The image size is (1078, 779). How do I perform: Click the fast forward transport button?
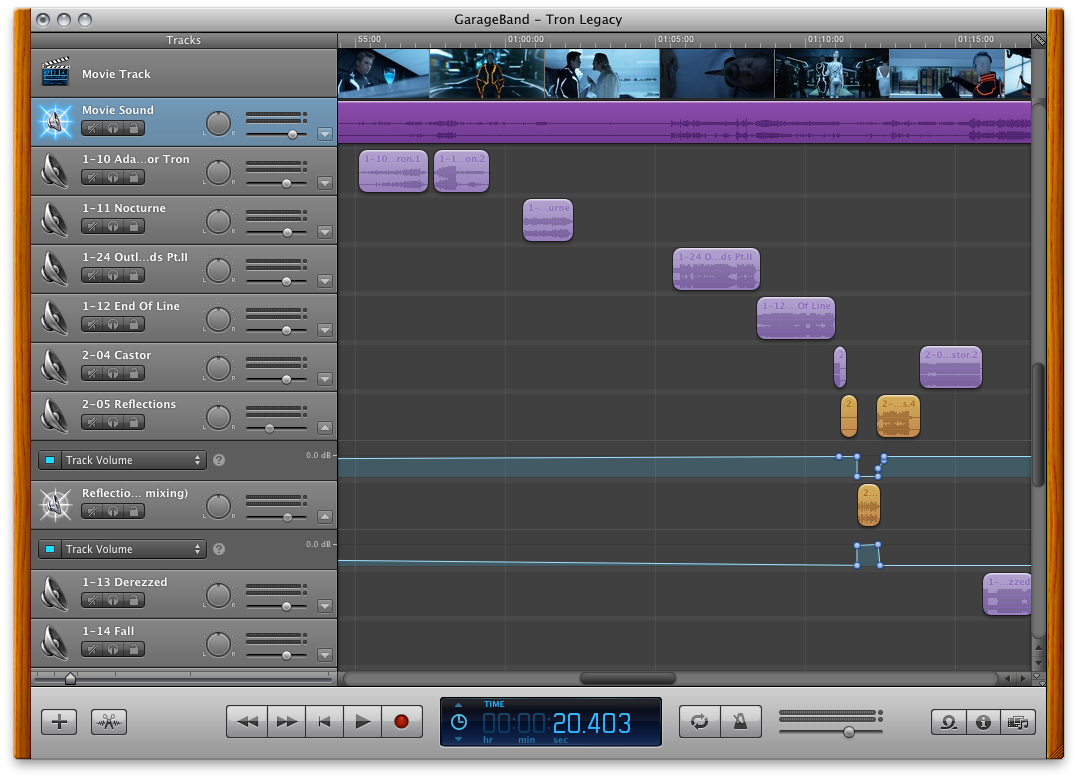coord(287,722)
